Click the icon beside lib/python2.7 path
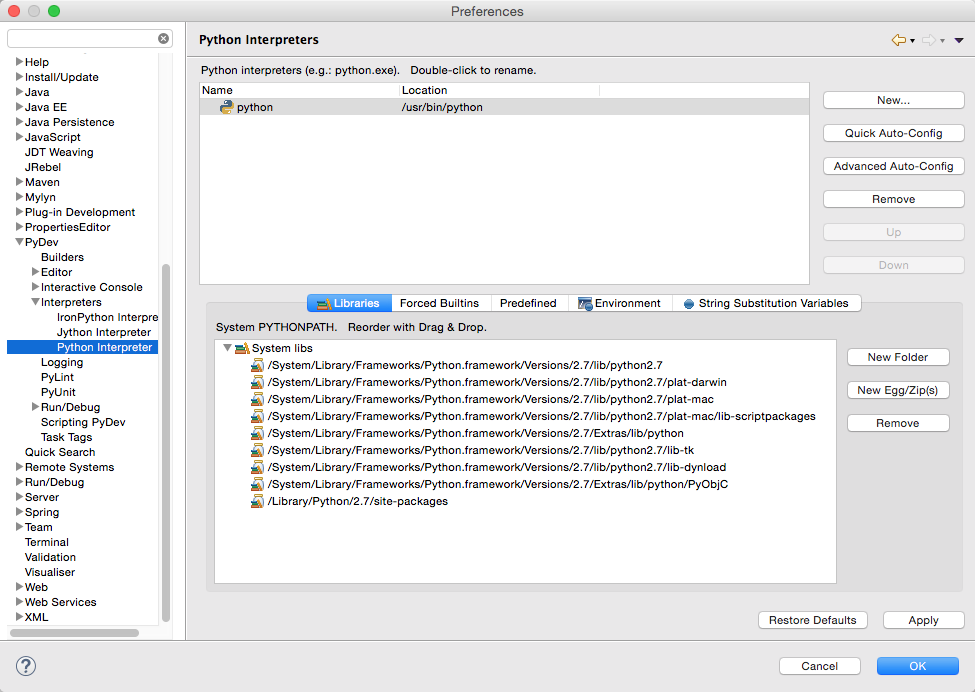Screen dimensions: 975x692 257,365
